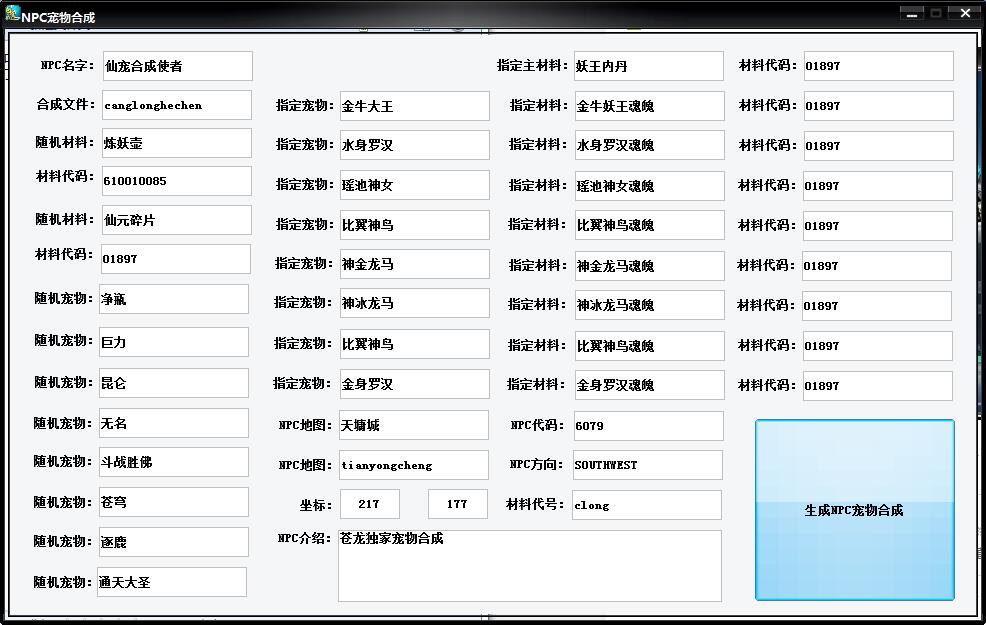Focus the 材料代码 field containing 610010085

click(175, 181)
